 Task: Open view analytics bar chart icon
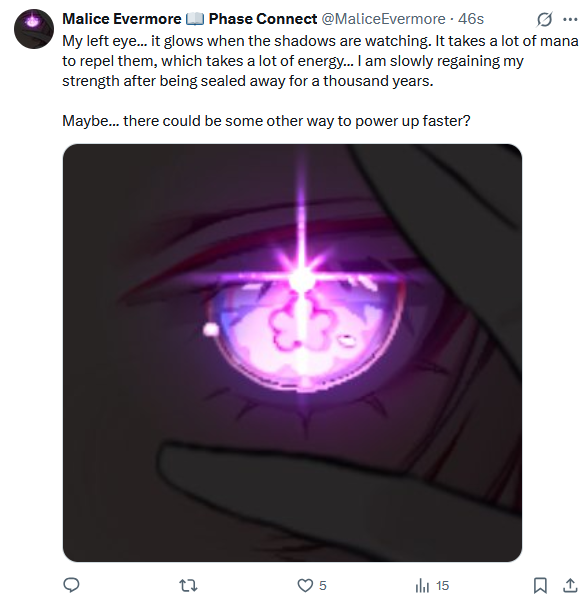click(422, 586)
